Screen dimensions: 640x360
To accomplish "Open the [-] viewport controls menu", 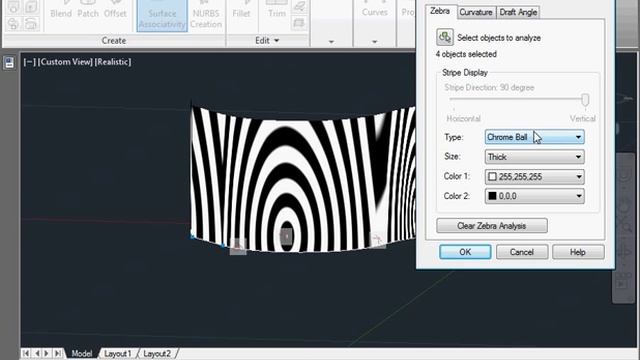I will coord(29,62).
